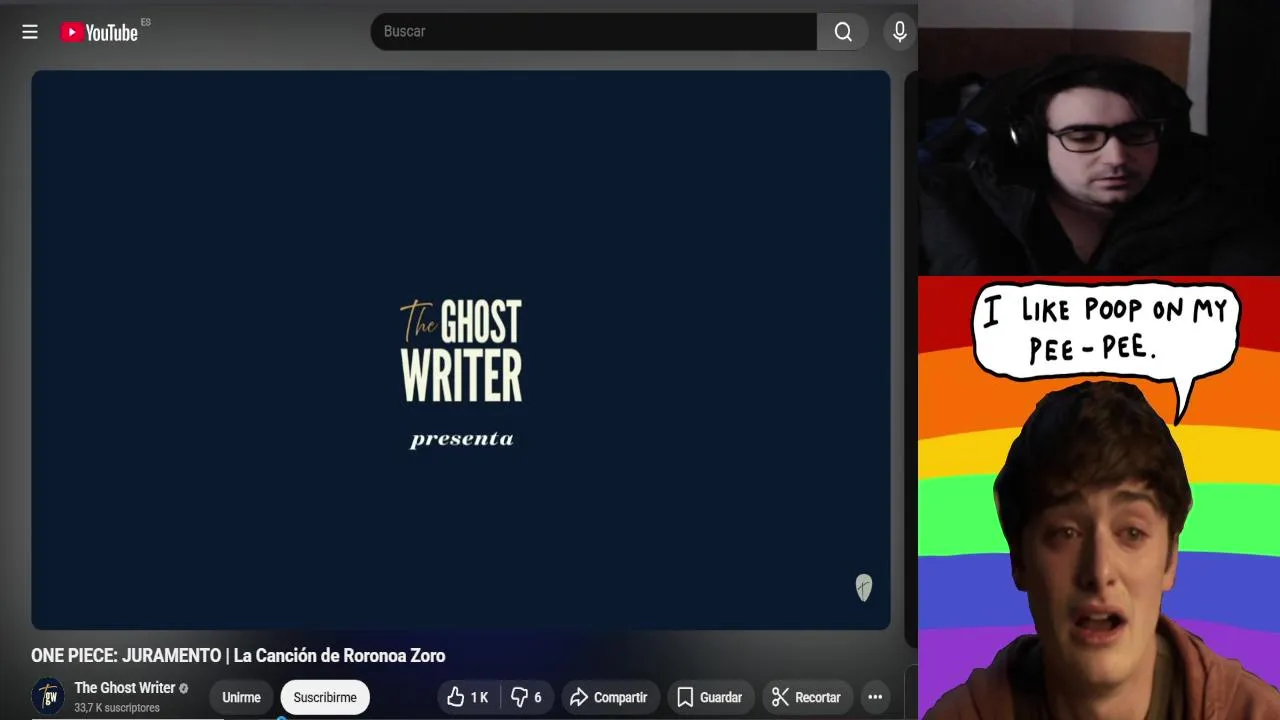Click the 33,7 K suscriptores count
1280x720 pixels.
117,708
